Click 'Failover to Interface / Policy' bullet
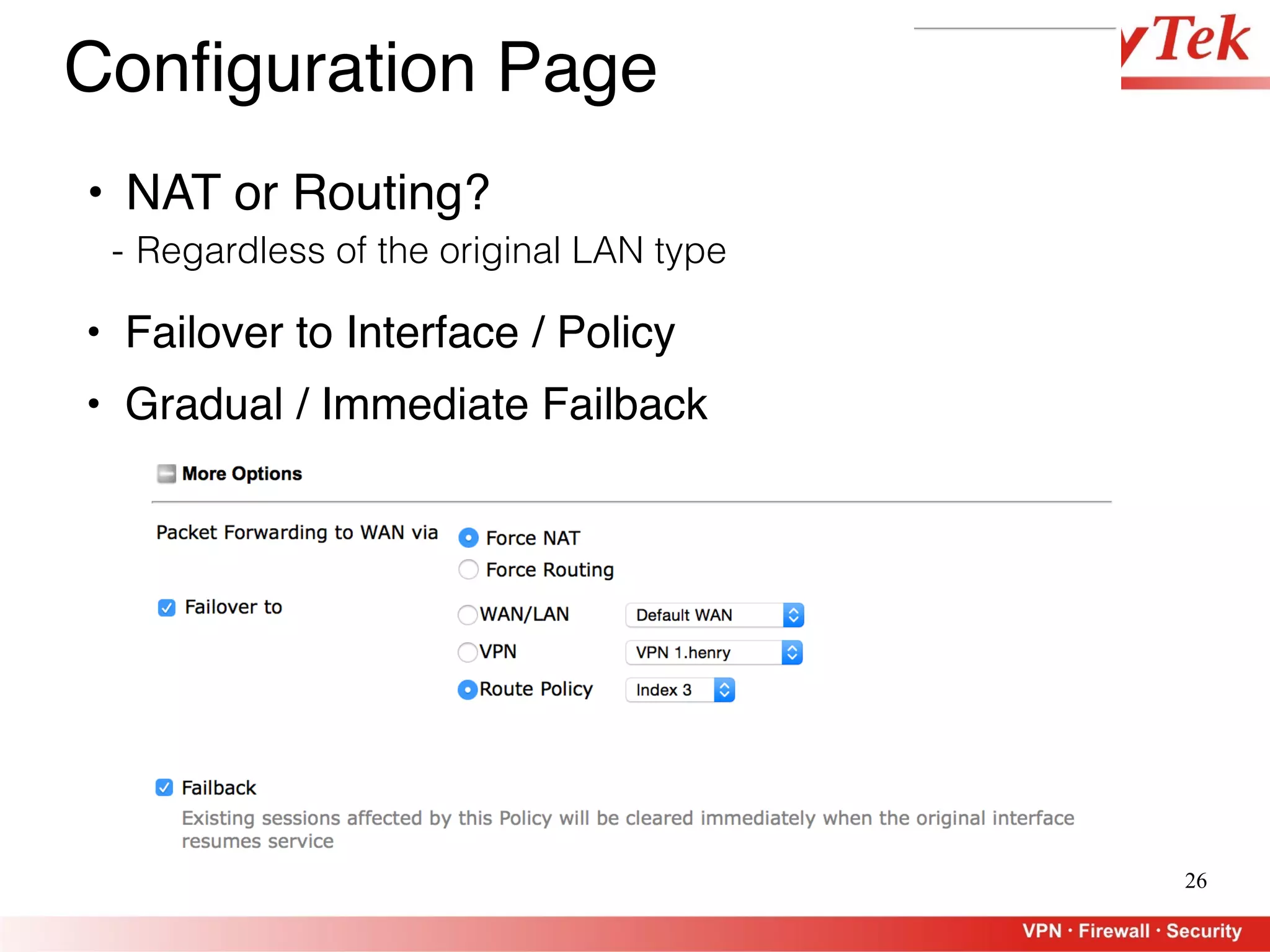Viewport: 1270px width, 952px height. 400,333
